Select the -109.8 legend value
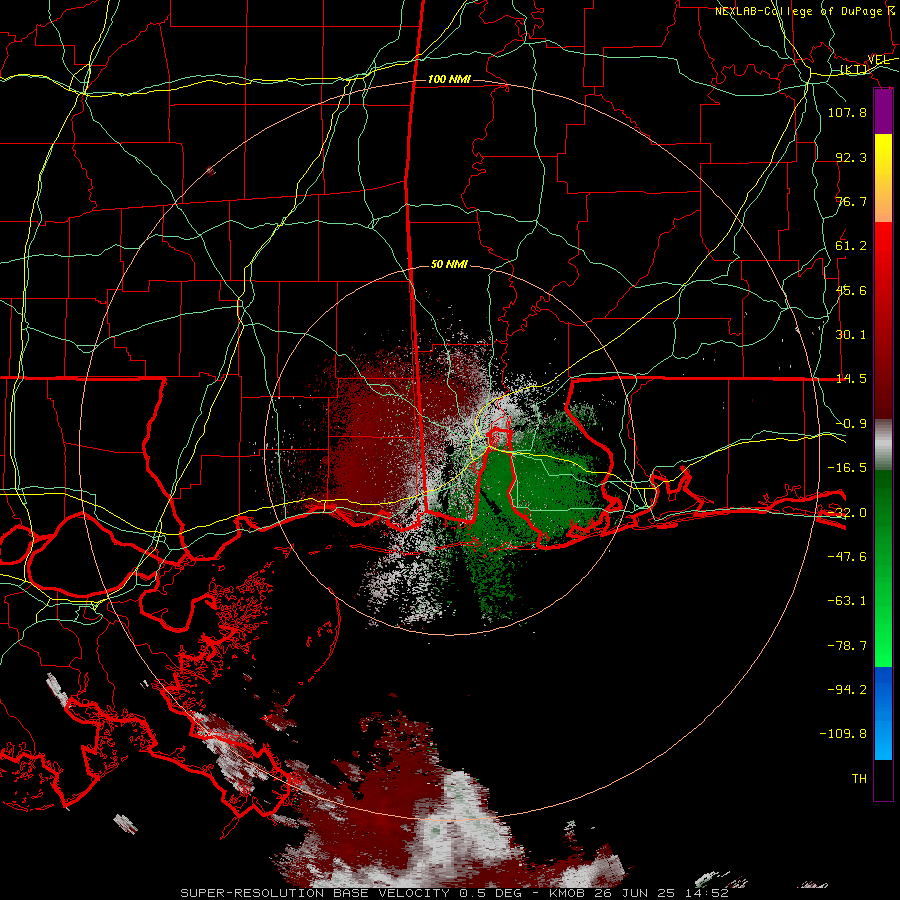 pos(843,734)
